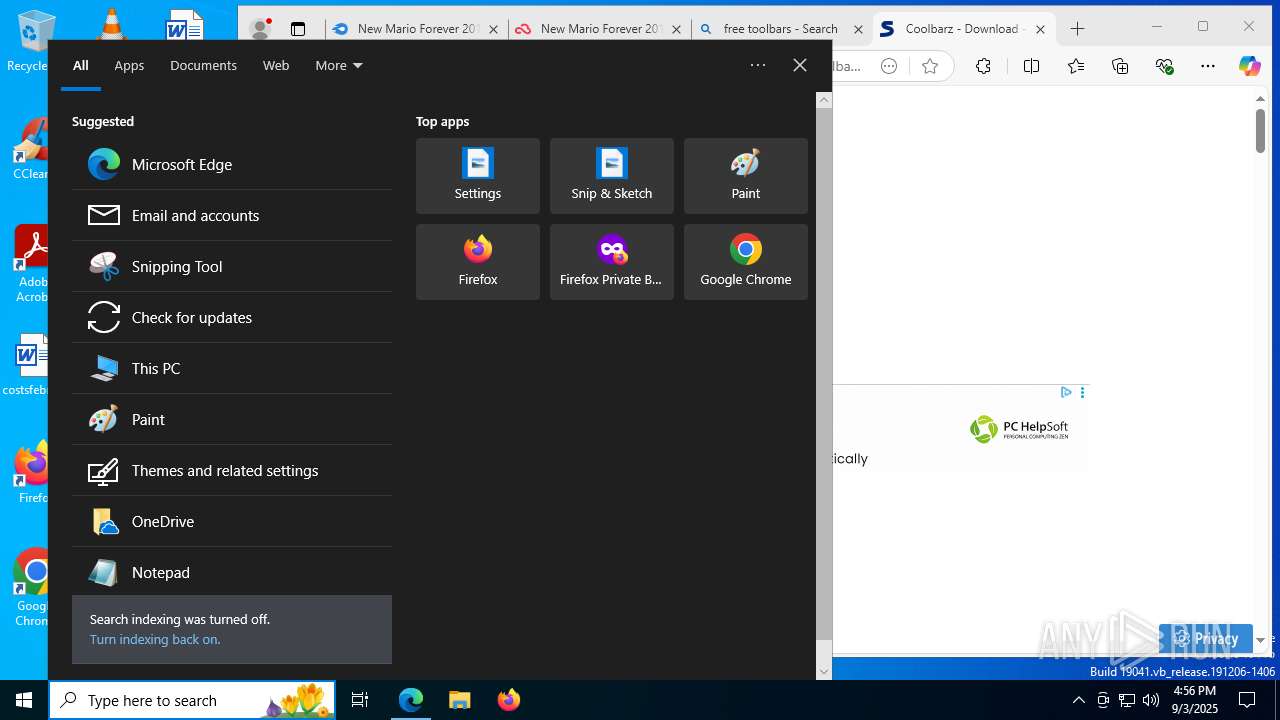1280x720 pixels.
Task: Click the Type here to search box
Action: click(192, 700)
